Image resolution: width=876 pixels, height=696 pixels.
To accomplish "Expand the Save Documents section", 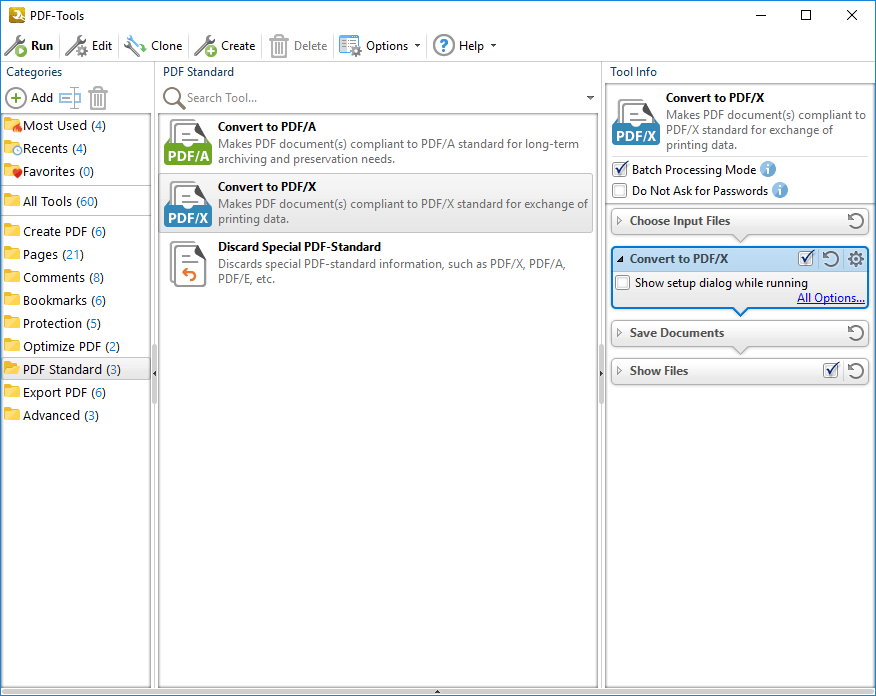I will [619, 333].
